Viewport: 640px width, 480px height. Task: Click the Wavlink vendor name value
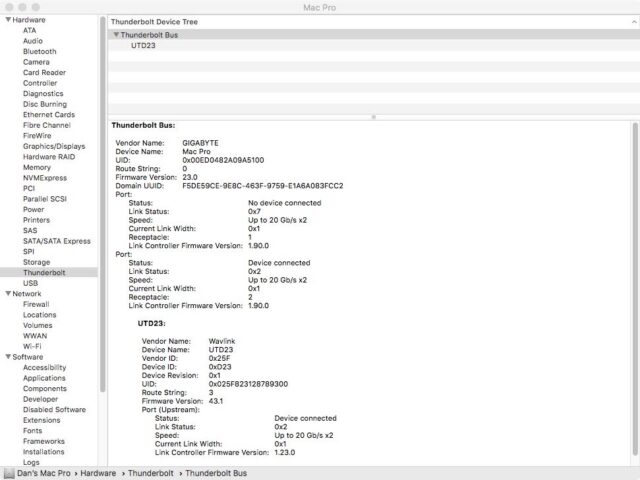click(222, 341)
